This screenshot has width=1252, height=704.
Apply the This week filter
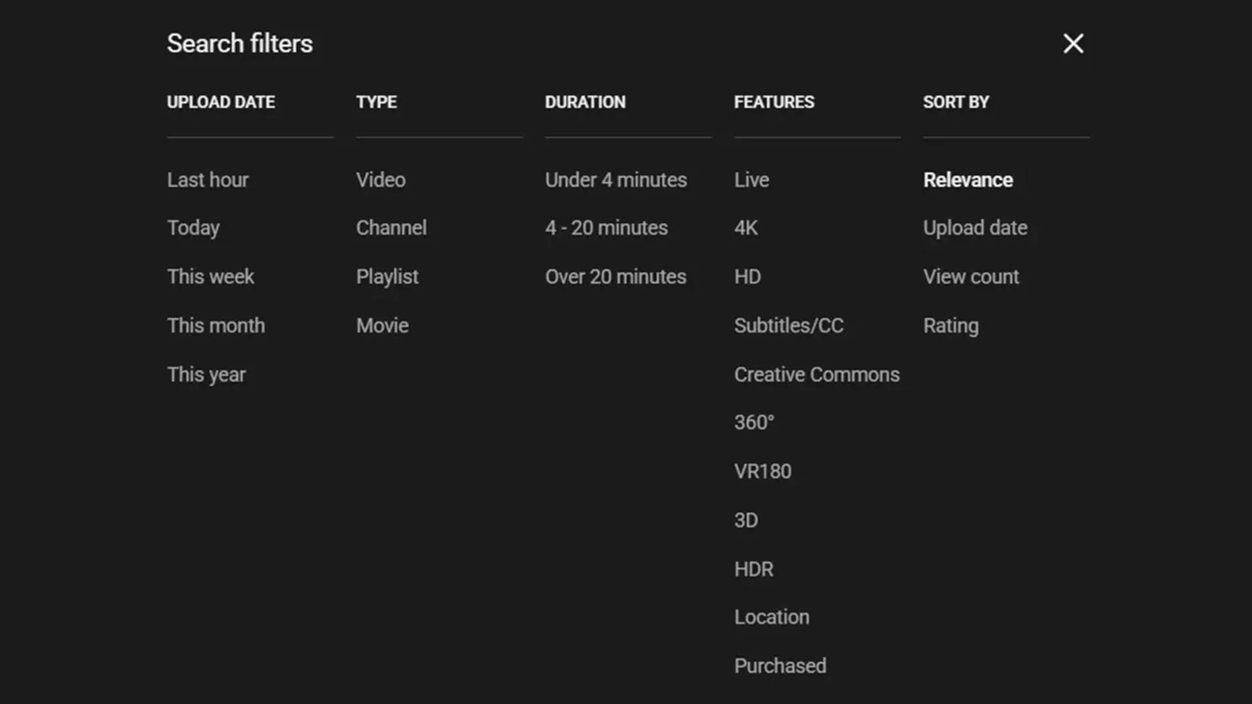click(210, 276)
